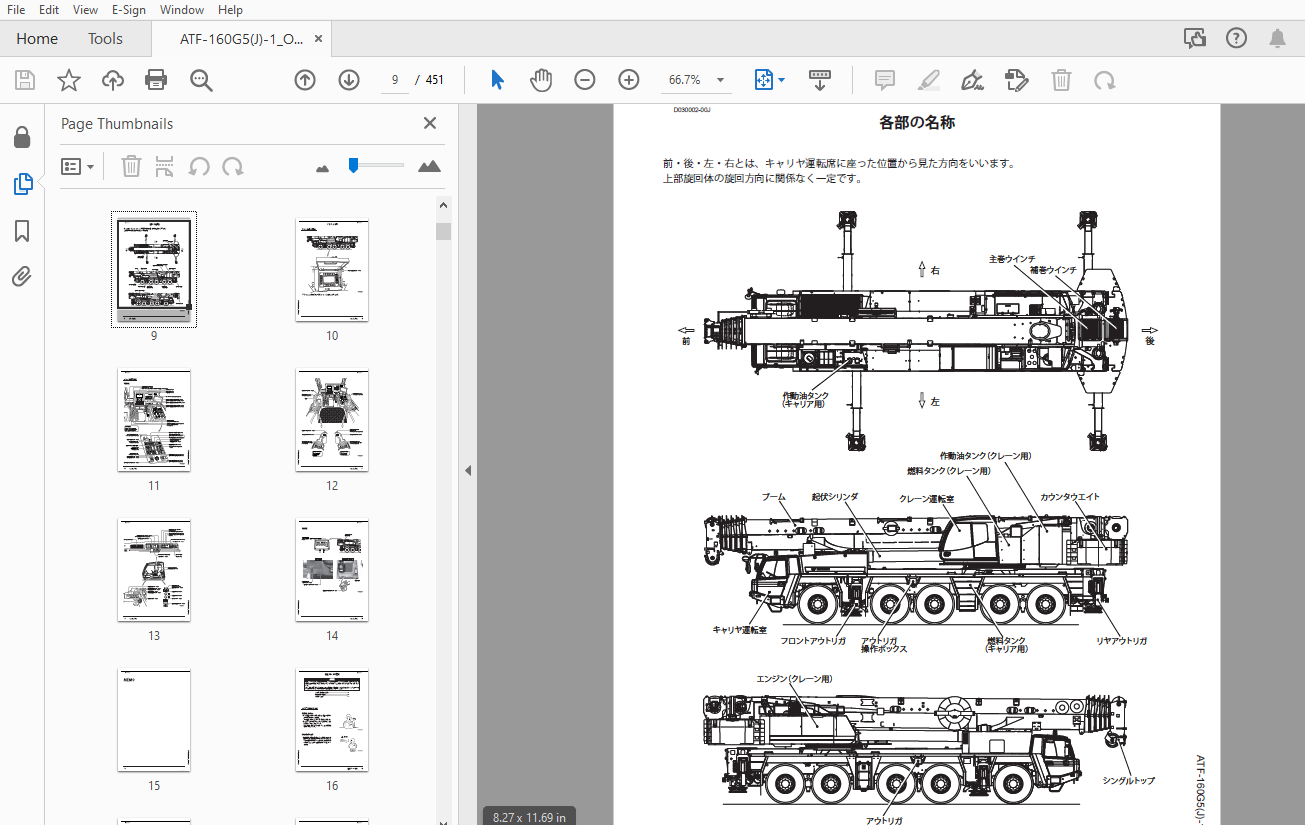Close the ATF-160G5 document tab

[318, 39]
